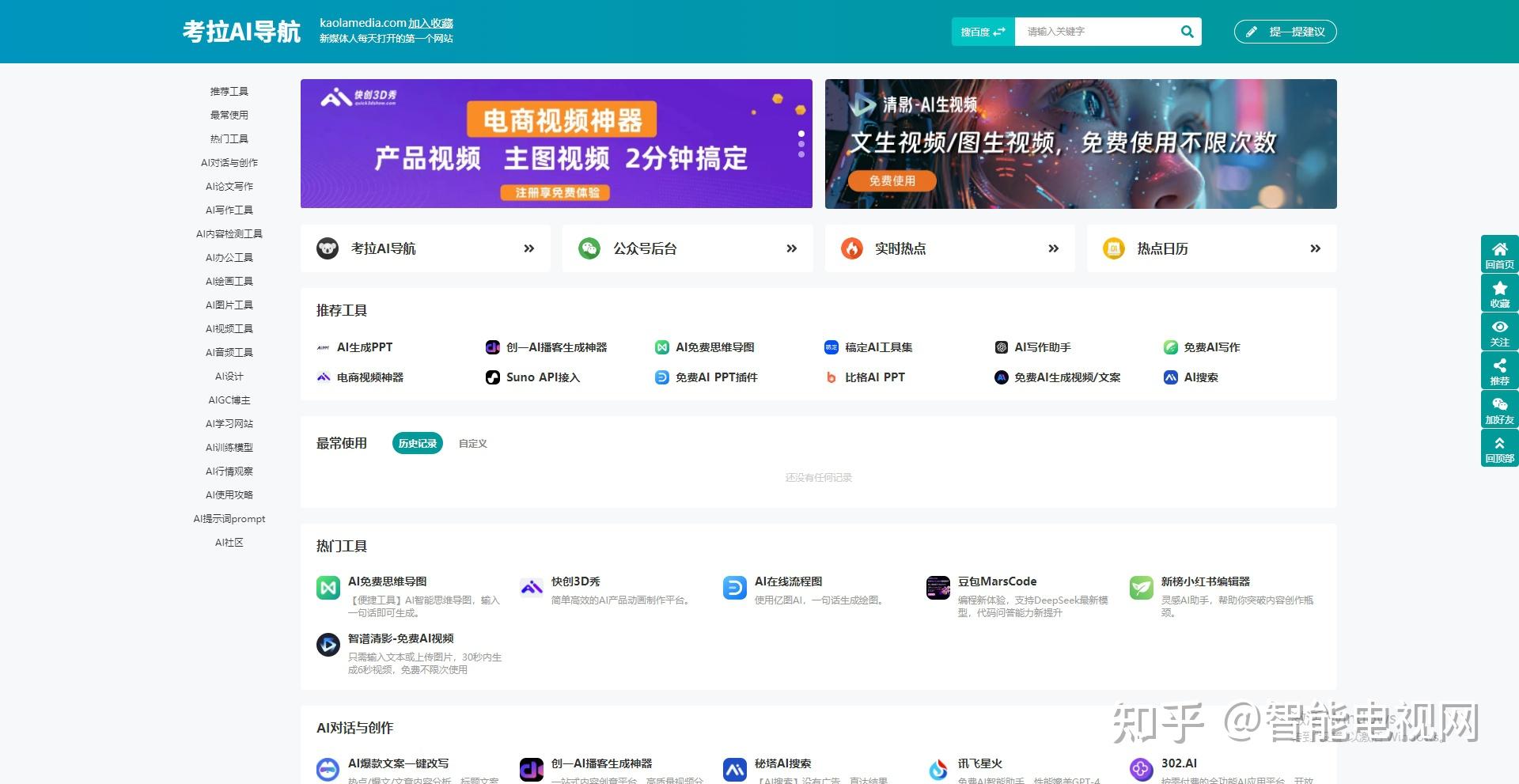
Task: Click the 智谱清影-免费AI视频 play icon
Action: tap(328, 645)
